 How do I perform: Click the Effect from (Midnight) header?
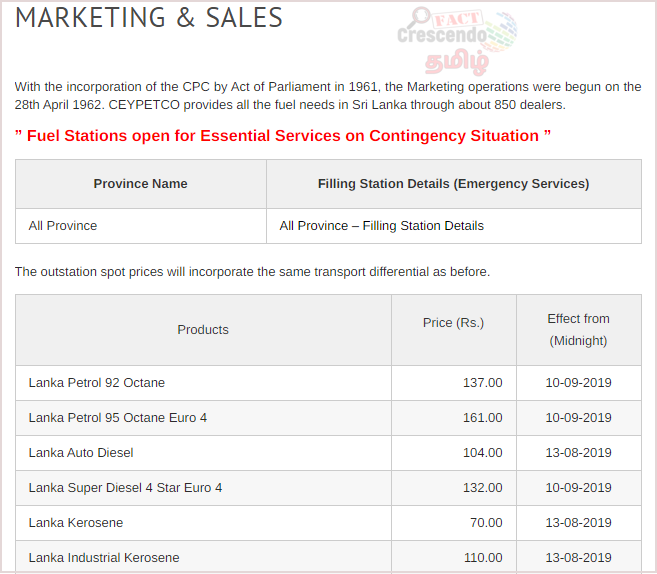pos(578,330)
